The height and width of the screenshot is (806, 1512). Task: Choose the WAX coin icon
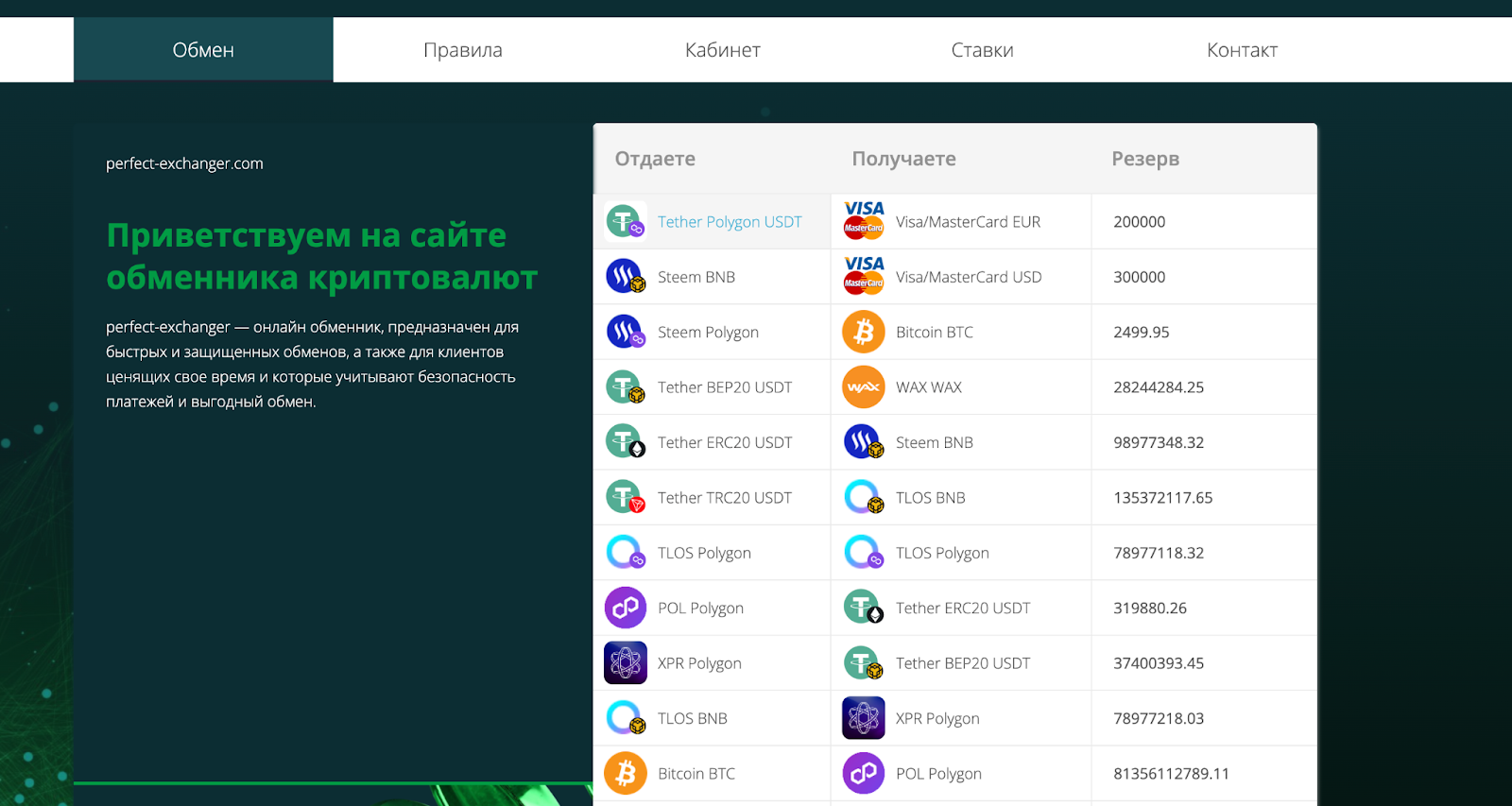[863, 387]
